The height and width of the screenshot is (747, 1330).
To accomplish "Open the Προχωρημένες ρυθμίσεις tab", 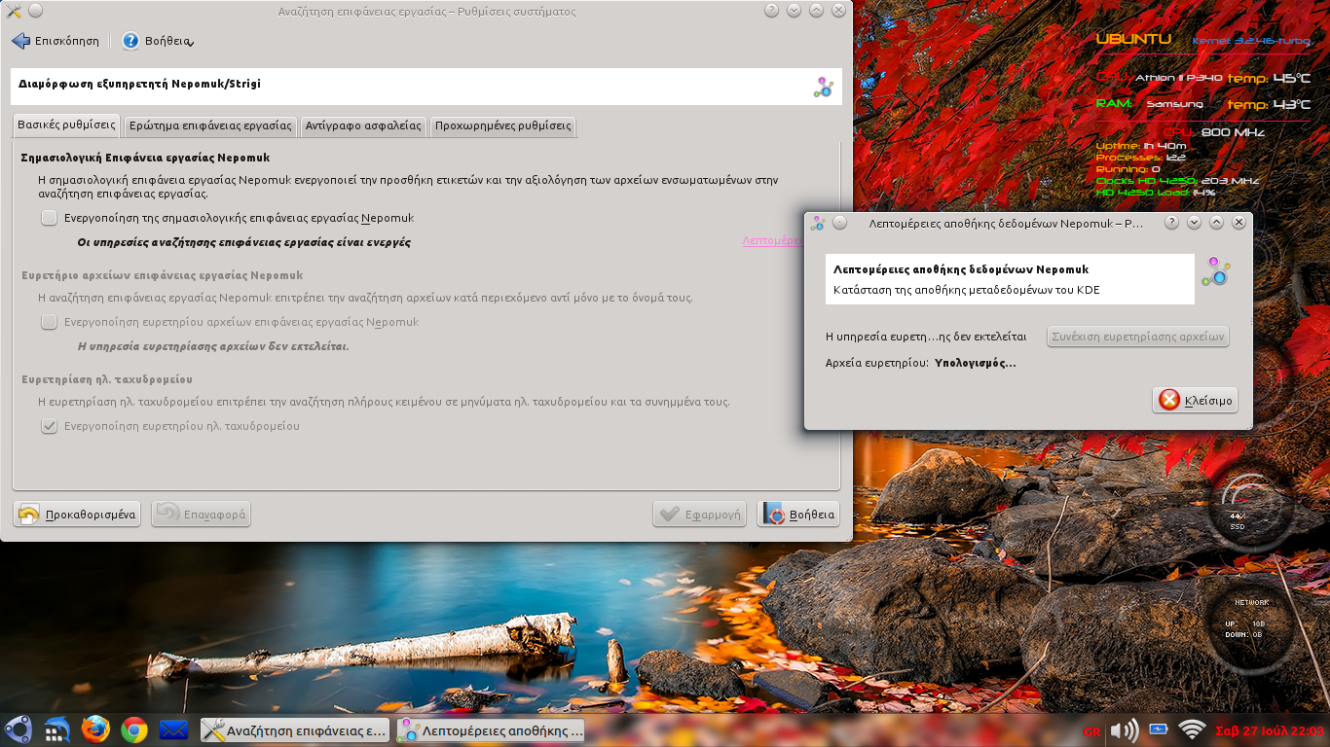I will tap(502, 126).
